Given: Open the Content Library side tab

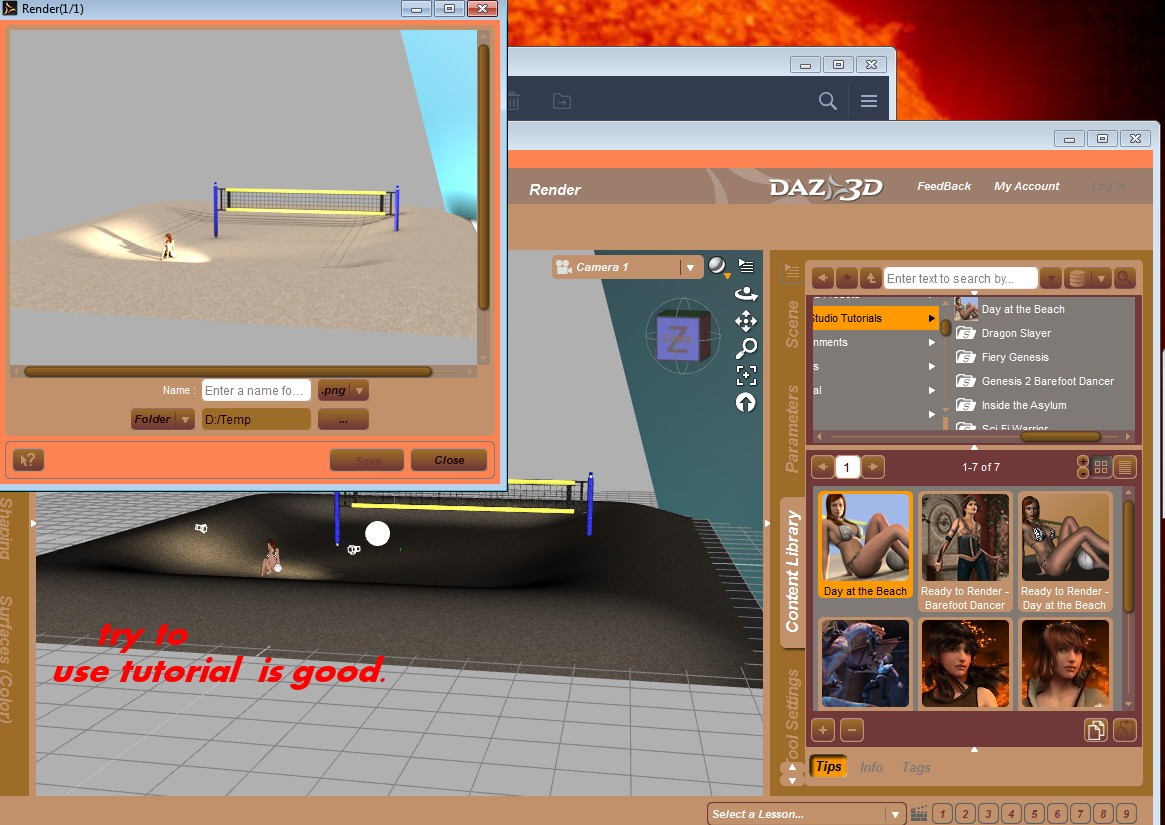Looking at the screenshot, I should pos(792,571).
